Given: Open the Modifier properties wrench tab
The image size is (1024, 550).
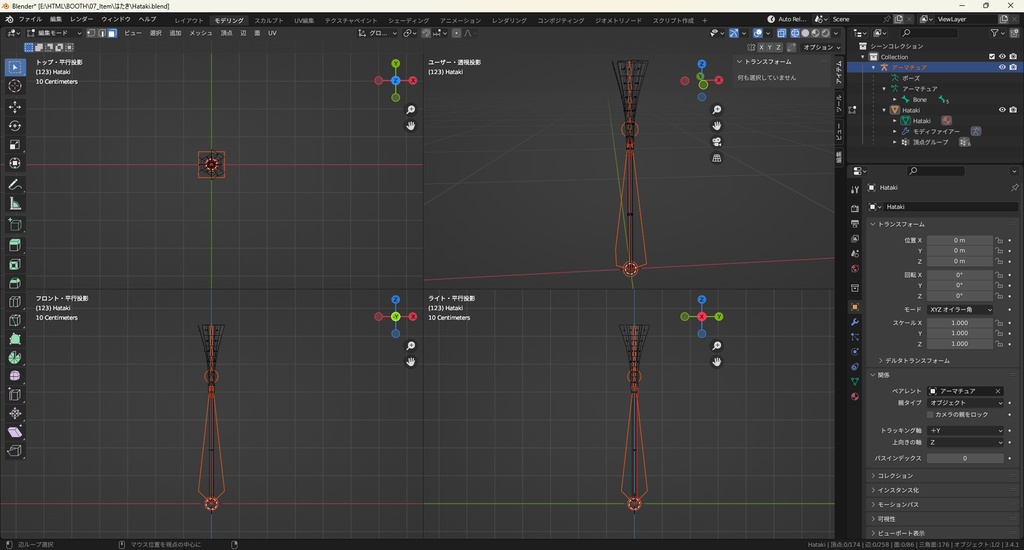Looking at the screenshot, I should coord(854,322).
